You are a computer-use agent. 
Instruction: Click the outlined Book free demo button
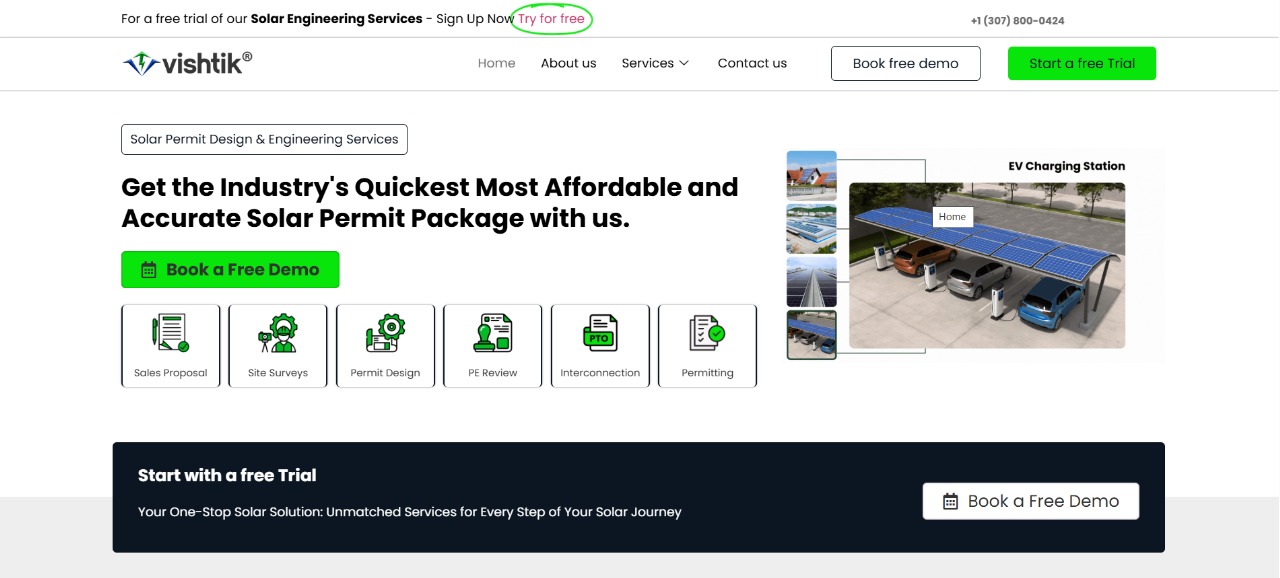pos(906,63)
